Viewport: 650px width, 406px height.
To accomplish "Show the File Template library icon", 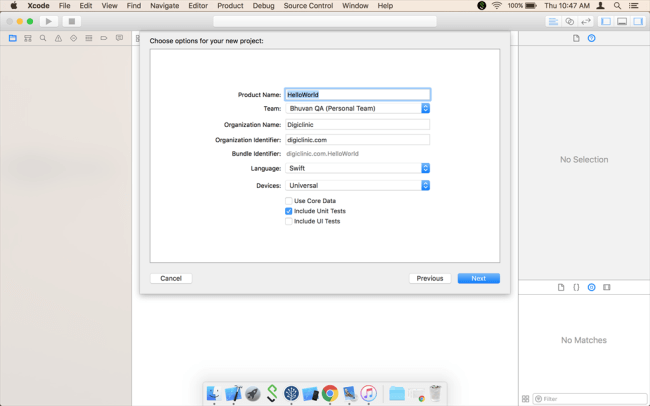I will [x=561, y=287].
